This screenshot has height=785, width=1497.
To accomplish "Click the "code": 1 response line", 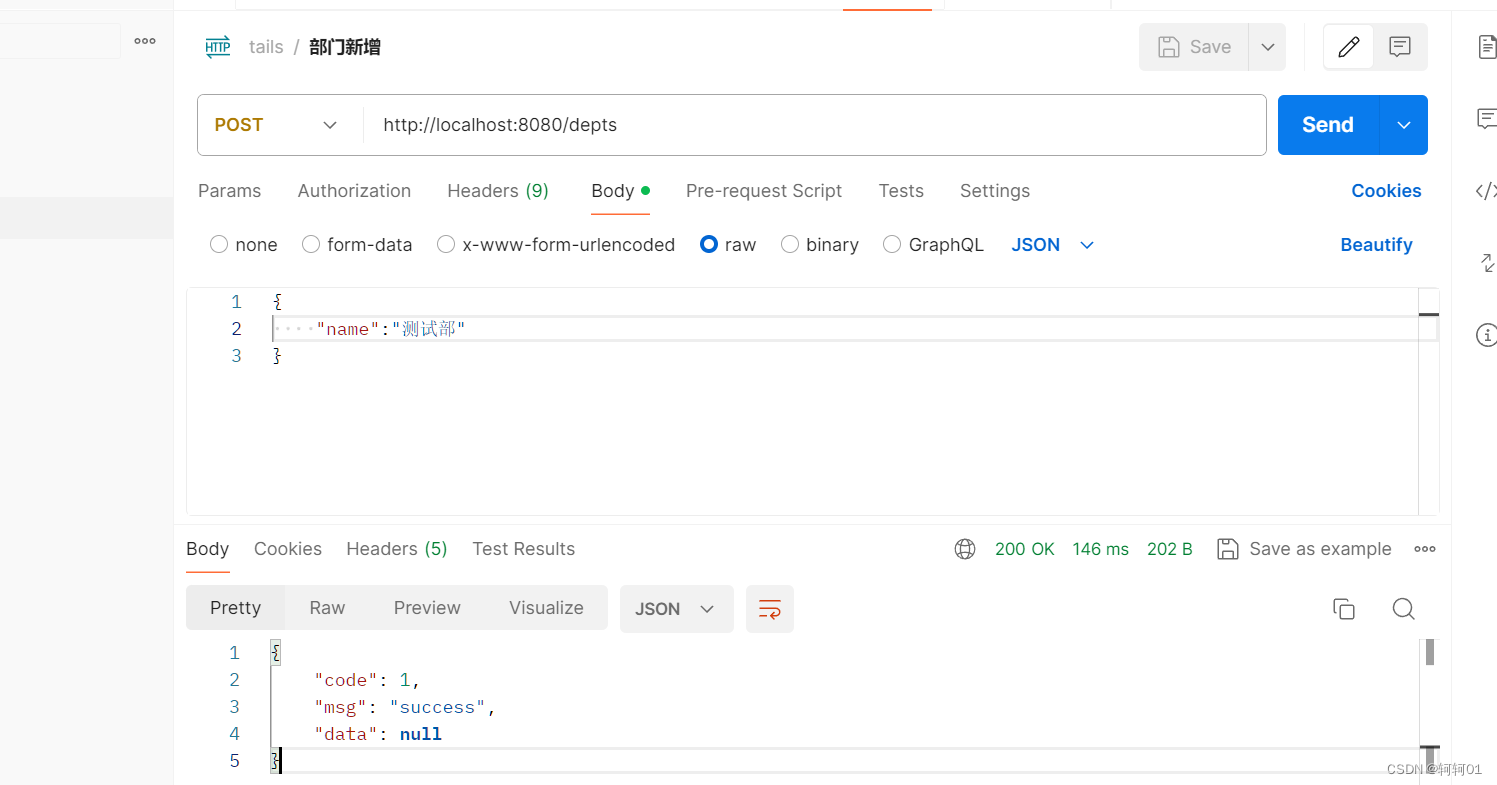I will click(x=367, y=680).
